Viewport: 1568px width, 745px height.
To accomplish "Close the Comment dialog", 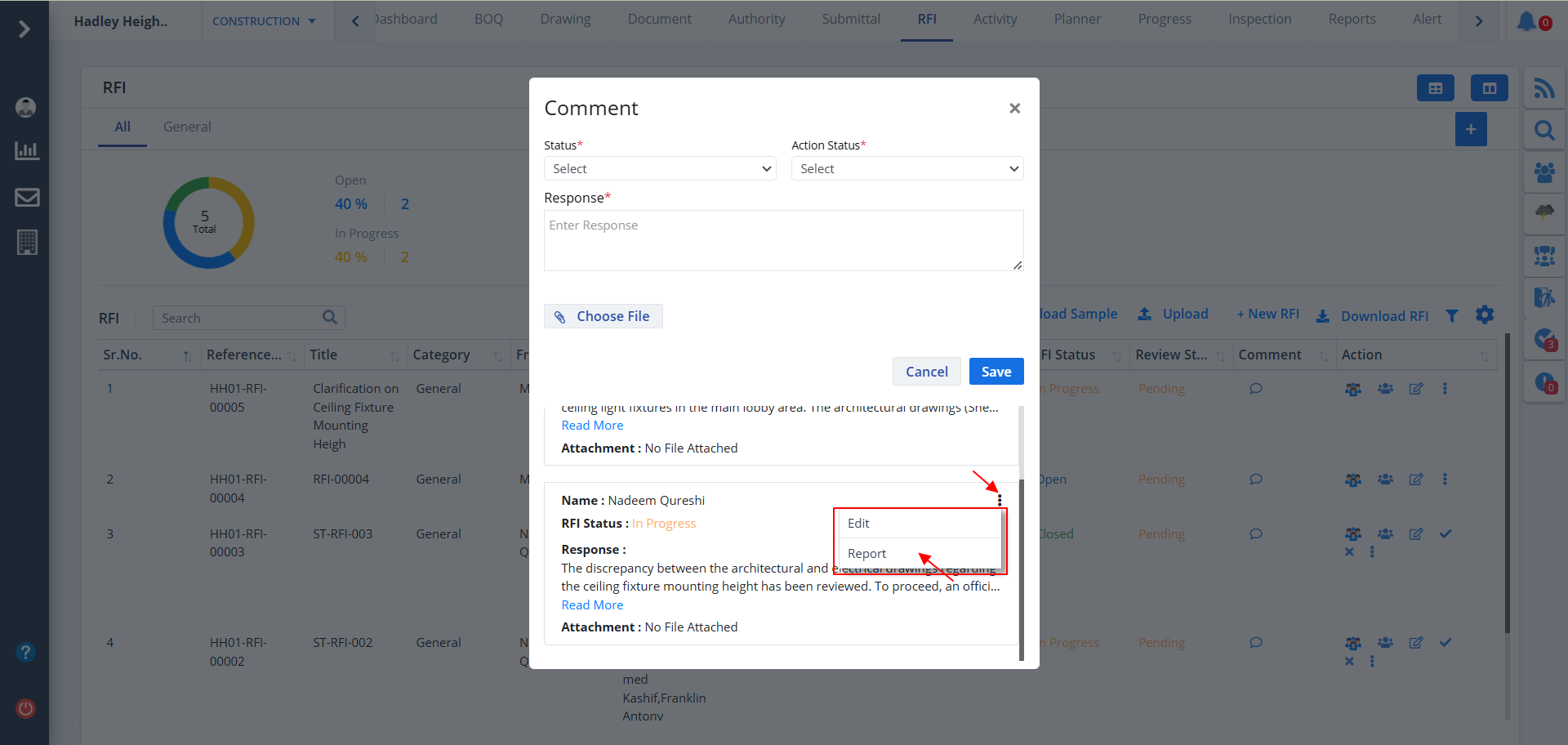I will click(x=1014, y=109).
